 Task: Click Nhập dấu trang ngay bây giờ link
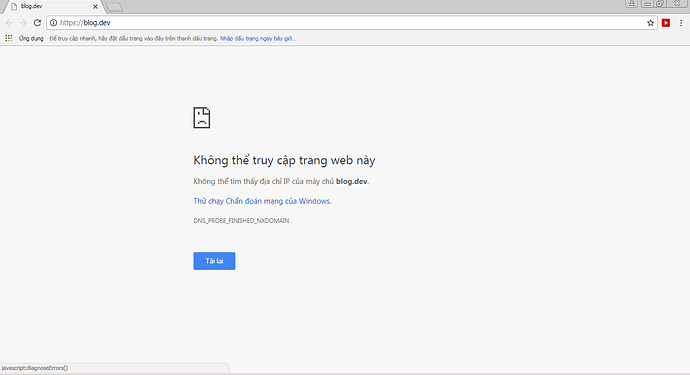(258, 39)
